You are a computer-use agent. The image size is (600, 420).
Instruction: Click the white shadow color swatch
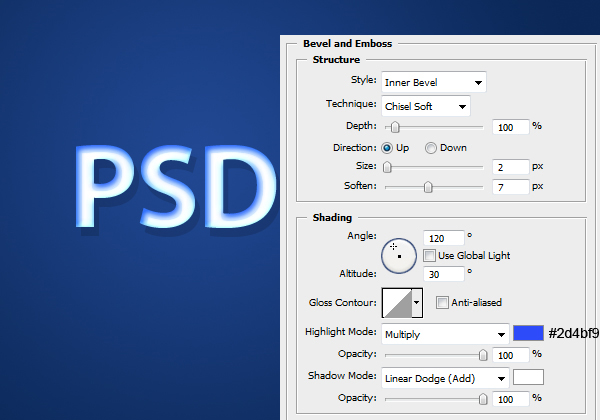coord(528,377)
